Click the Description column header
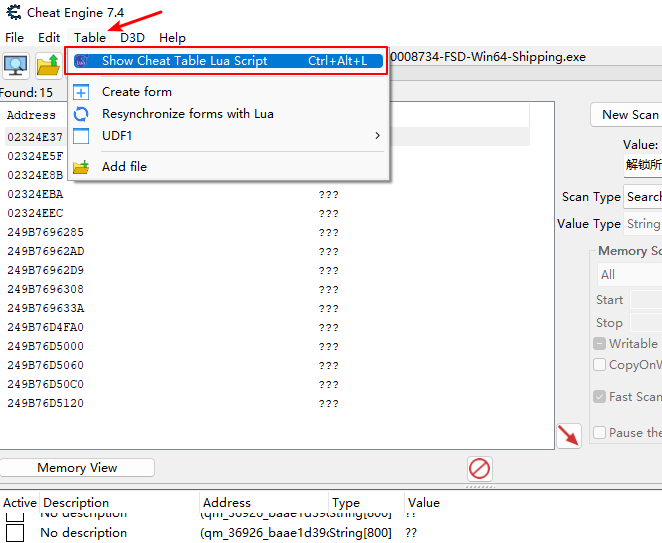 76,502
